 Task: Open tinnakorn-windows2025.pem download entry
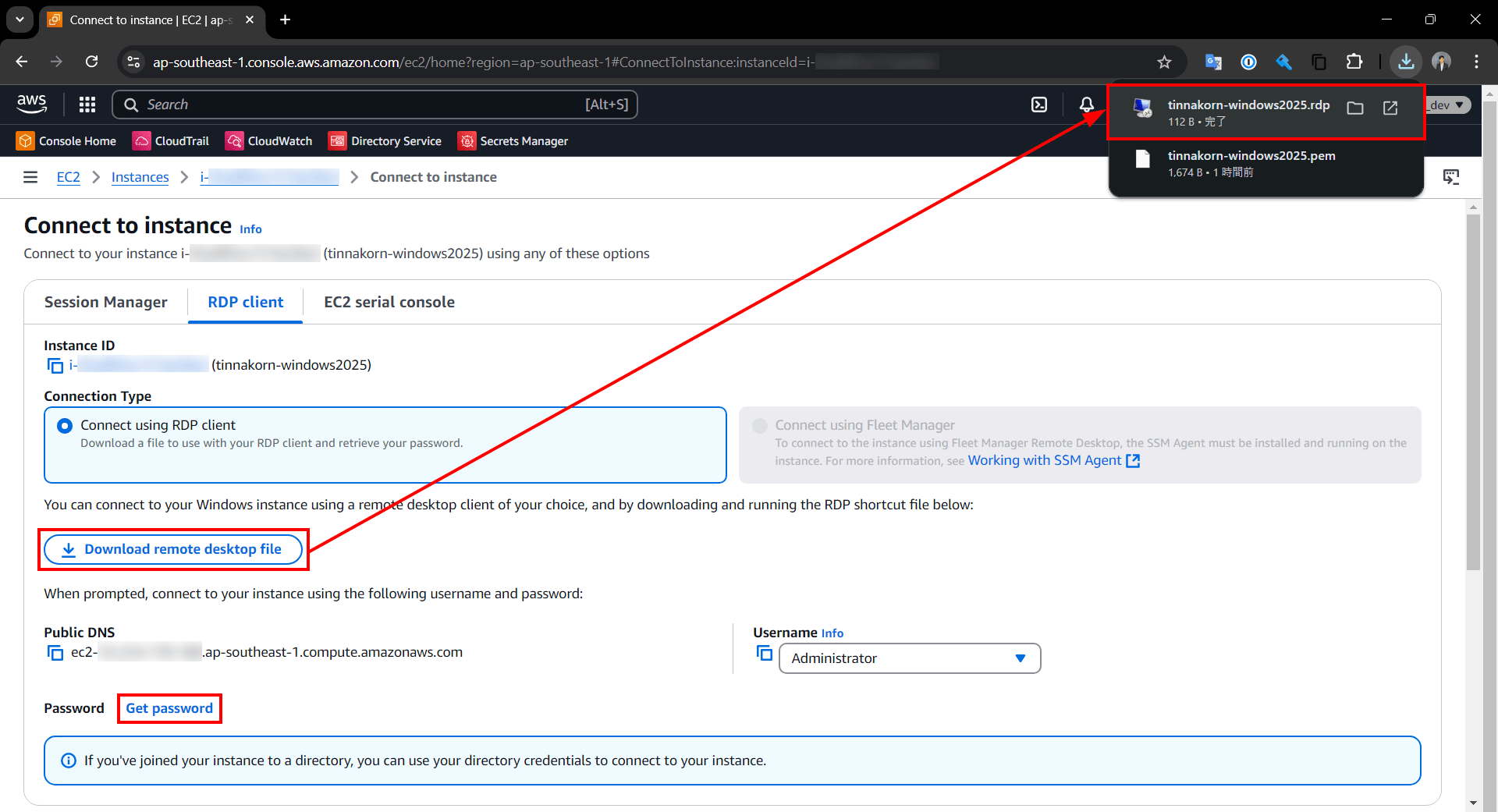1265,164
